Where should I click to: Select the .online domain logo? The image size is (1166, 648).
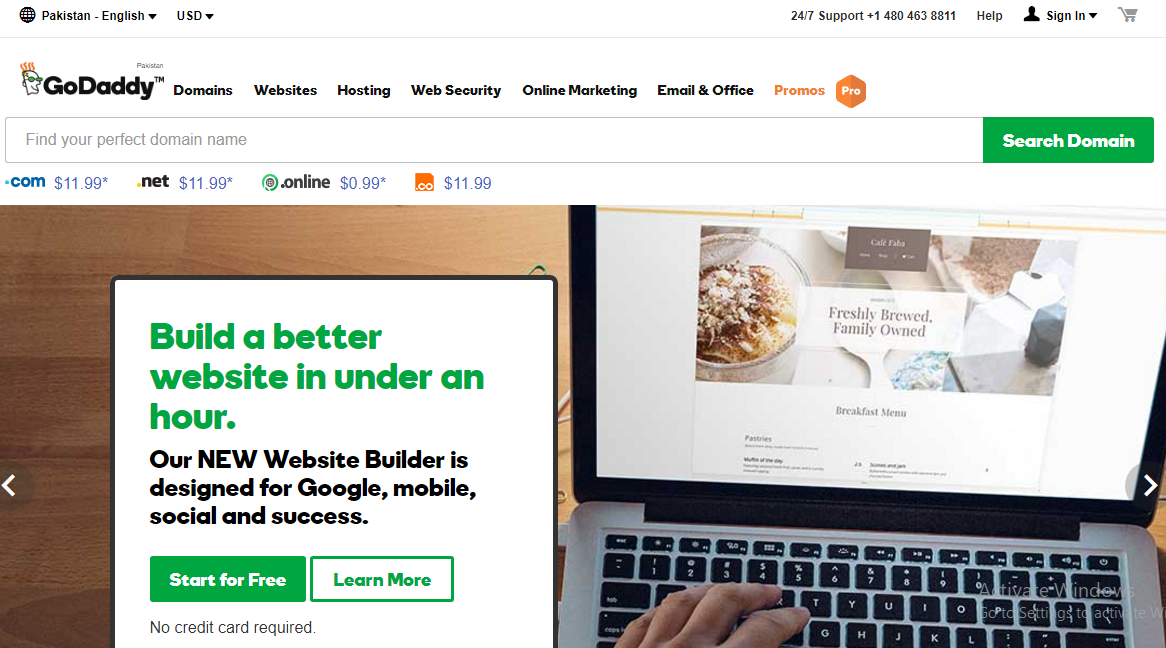(296, 182)
